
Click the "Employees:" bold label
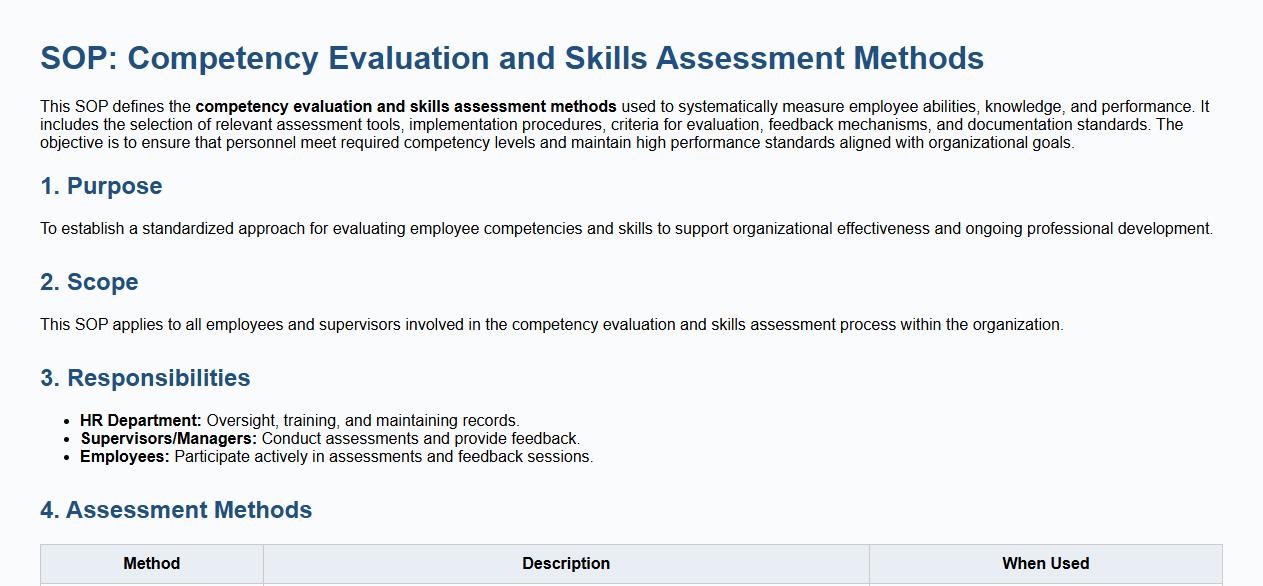[x=125, y=457]
